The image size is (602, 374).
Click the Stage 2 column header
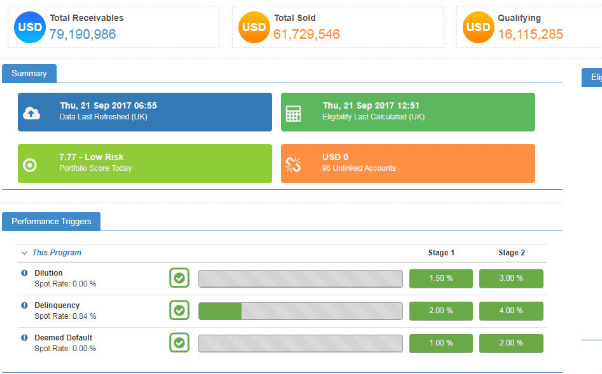click(x=511, y=253)
